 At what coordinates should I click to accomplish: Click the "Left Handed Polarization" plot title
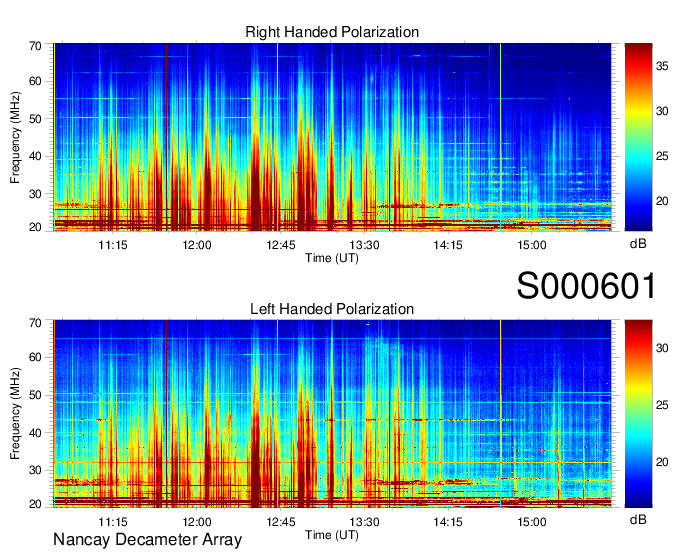332,309
